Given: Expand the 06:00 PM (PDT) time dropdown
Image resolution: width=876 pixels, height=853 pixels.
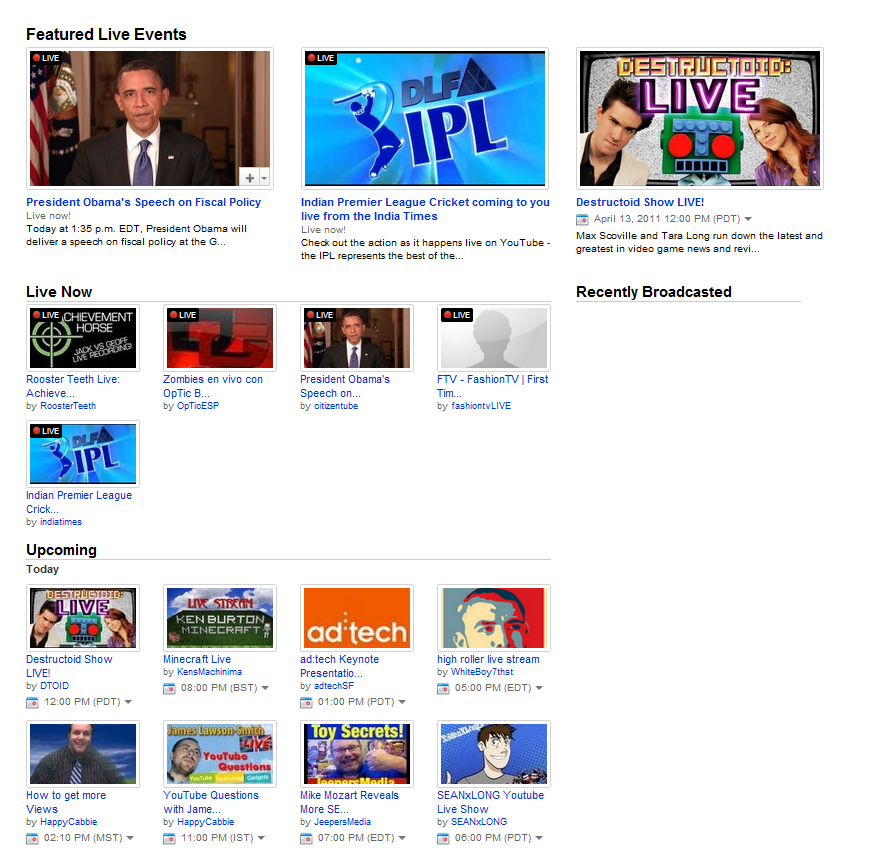Looking at the screenshot, I should tap(539, 838).
